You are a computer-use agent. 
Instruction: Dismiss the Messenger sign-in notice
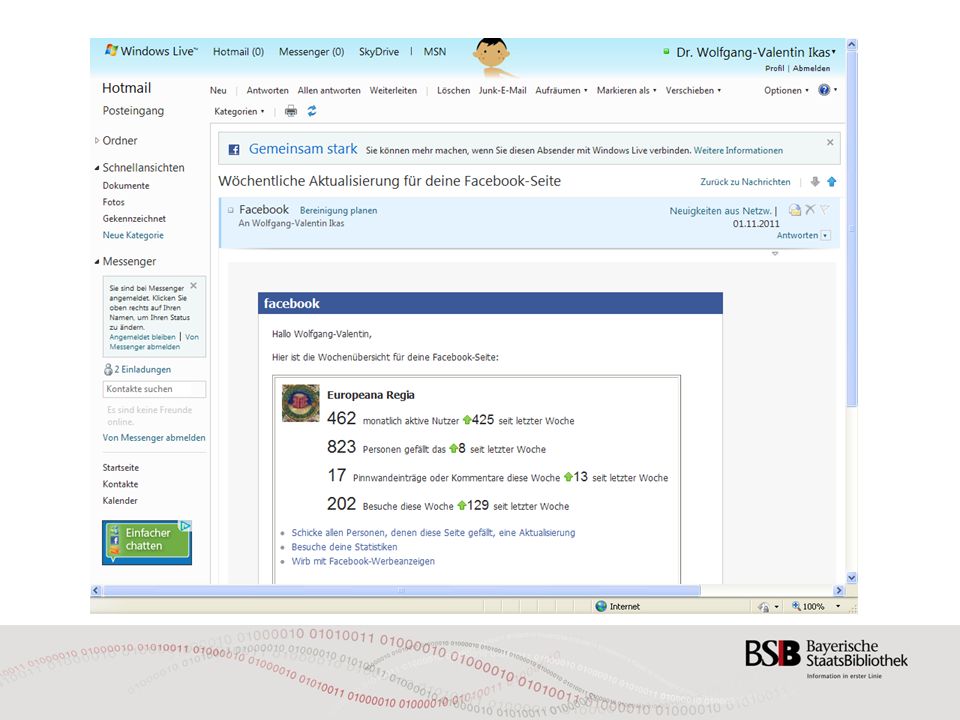tap(193, 285)
